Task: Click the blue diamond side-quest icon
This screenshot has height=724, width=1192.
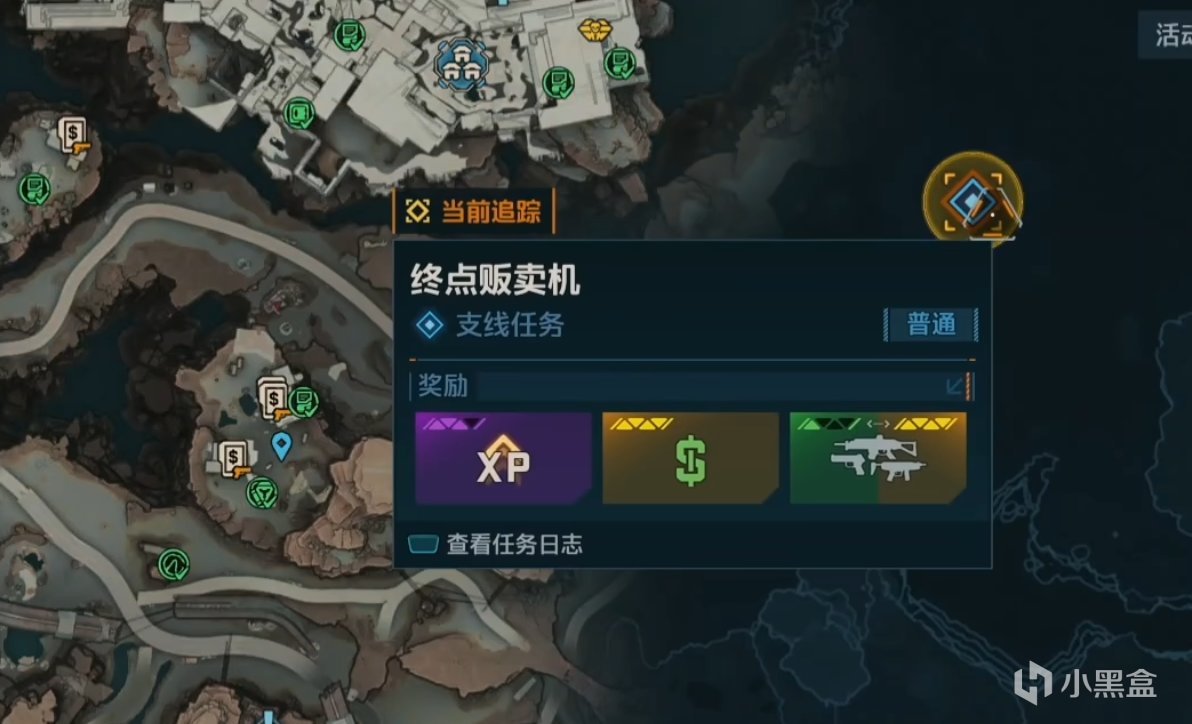Action: click(x=430, y=325)
